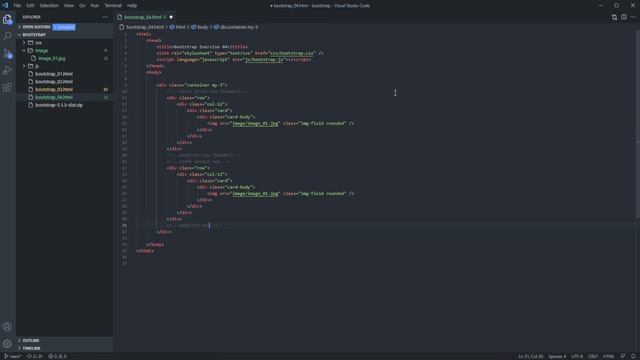This screenshot has width=640, height=360.
Task: Follow the css/bootstrap.css link in code
Action: [x=292, y=53]
